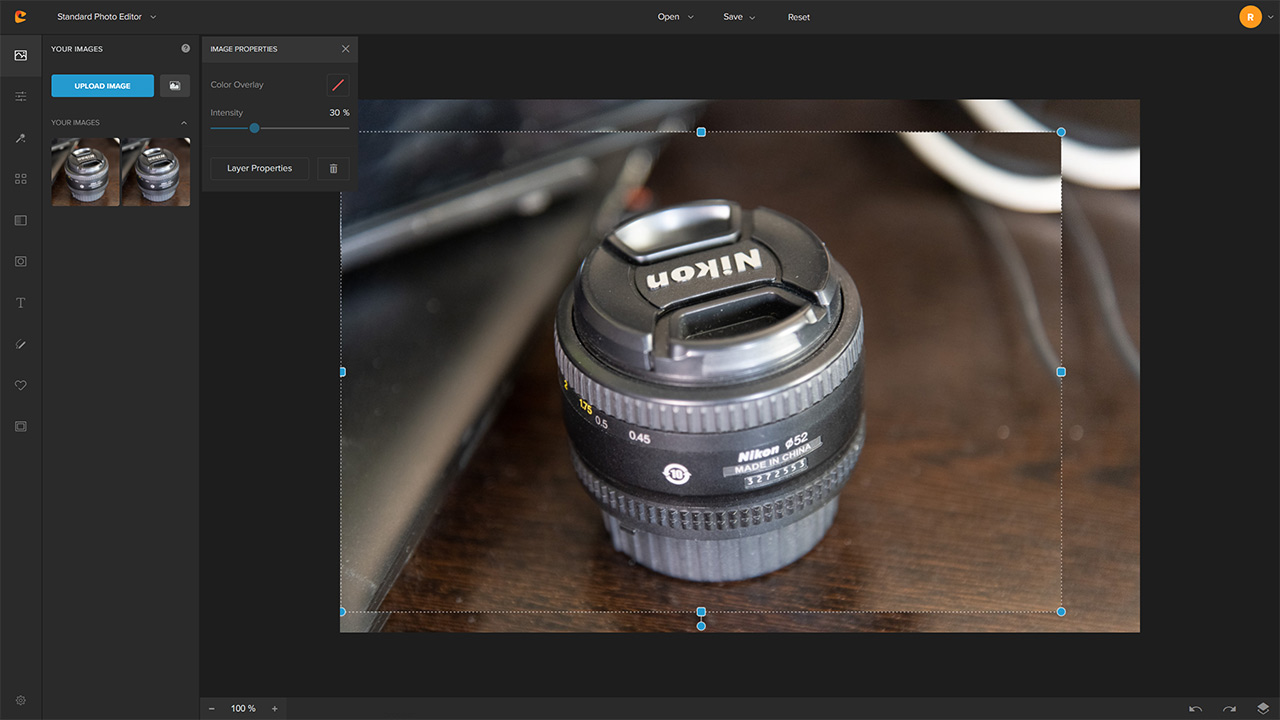Click the Upload Image button

pyautogui.click(x=103, y=86)
